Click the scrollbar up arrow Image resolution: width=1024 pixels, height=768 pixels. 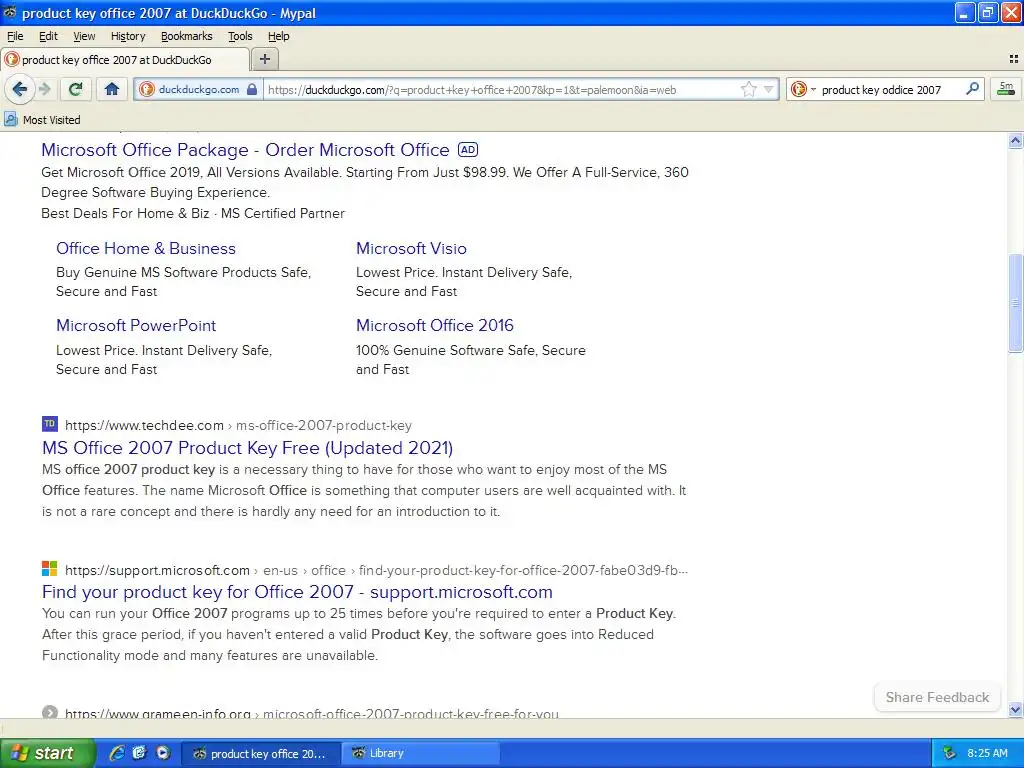coord(1015,140)
